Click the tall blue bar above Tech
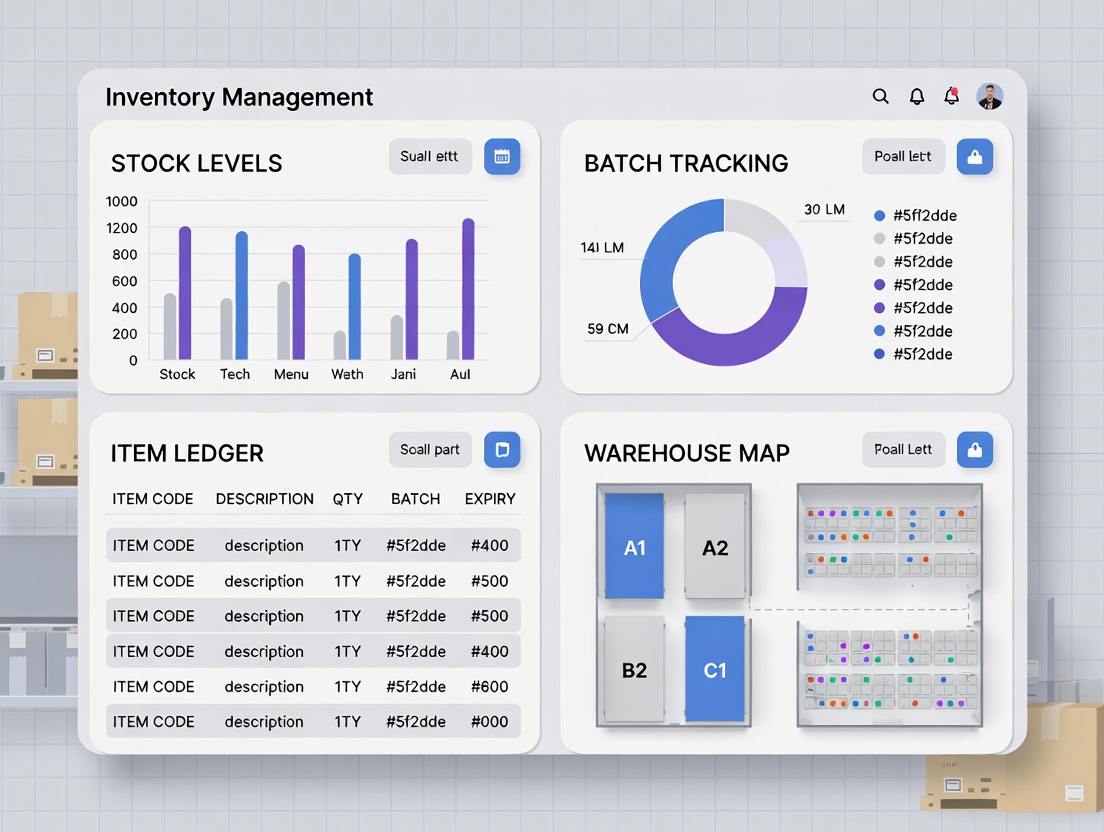This screenshot has height=832, width=1104. click(x=241, y=295)
